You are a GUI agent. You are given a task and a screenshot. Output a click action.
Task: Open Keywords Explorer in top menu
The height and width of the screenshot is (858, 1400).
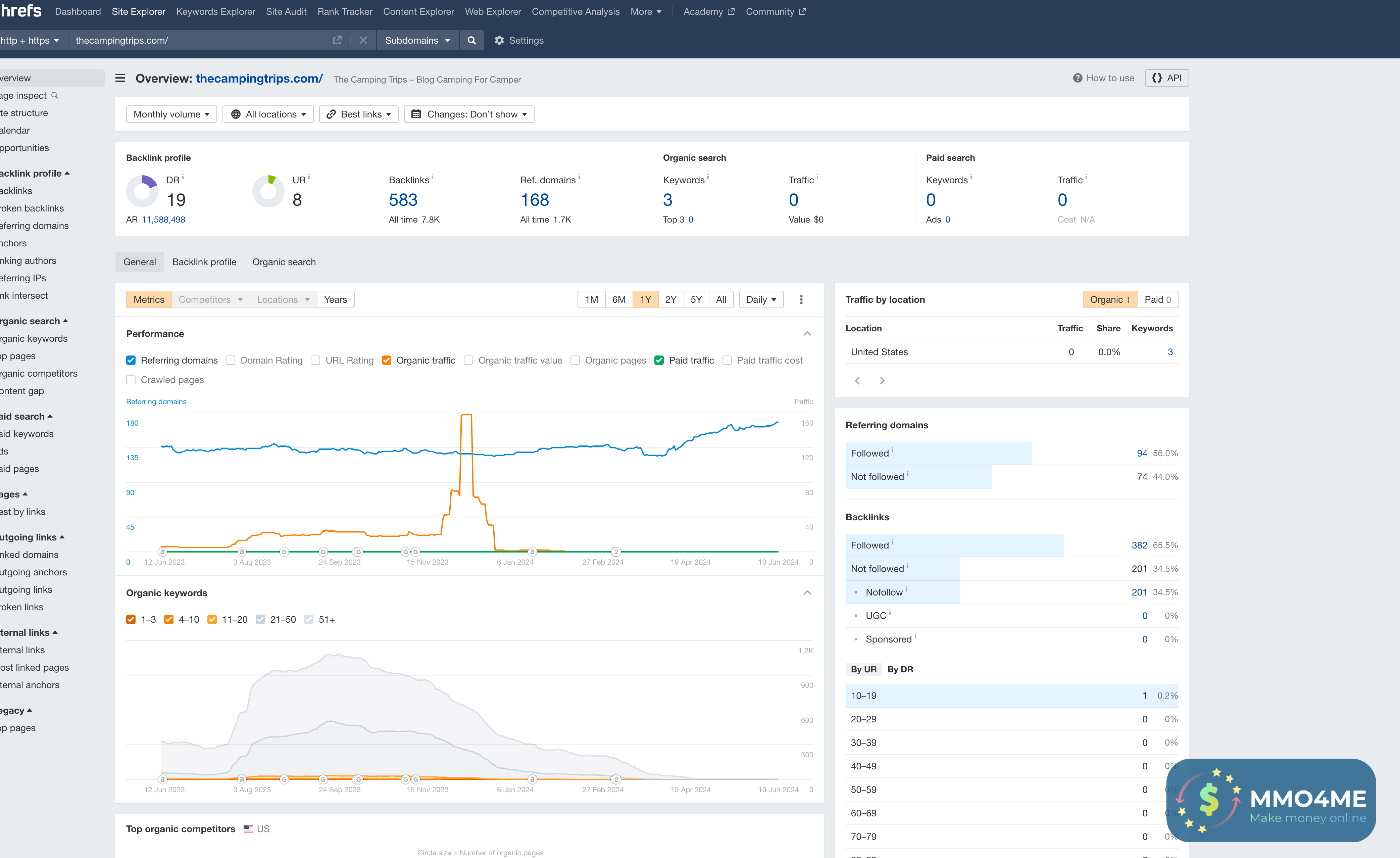click(215, 11)
